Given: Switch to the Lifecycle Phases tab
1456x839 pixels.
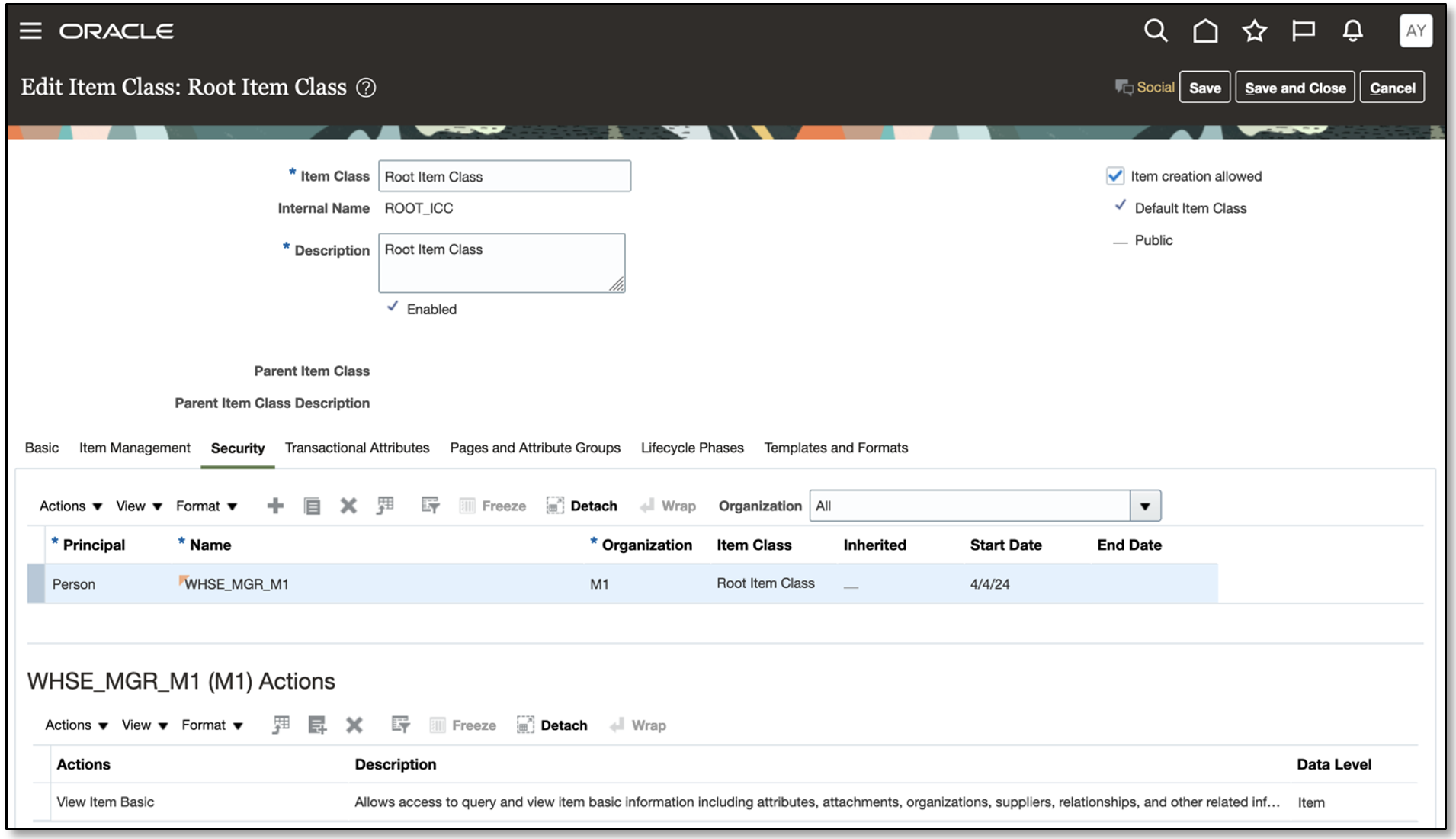Looking at the screenshot, I should pos(692,448).
